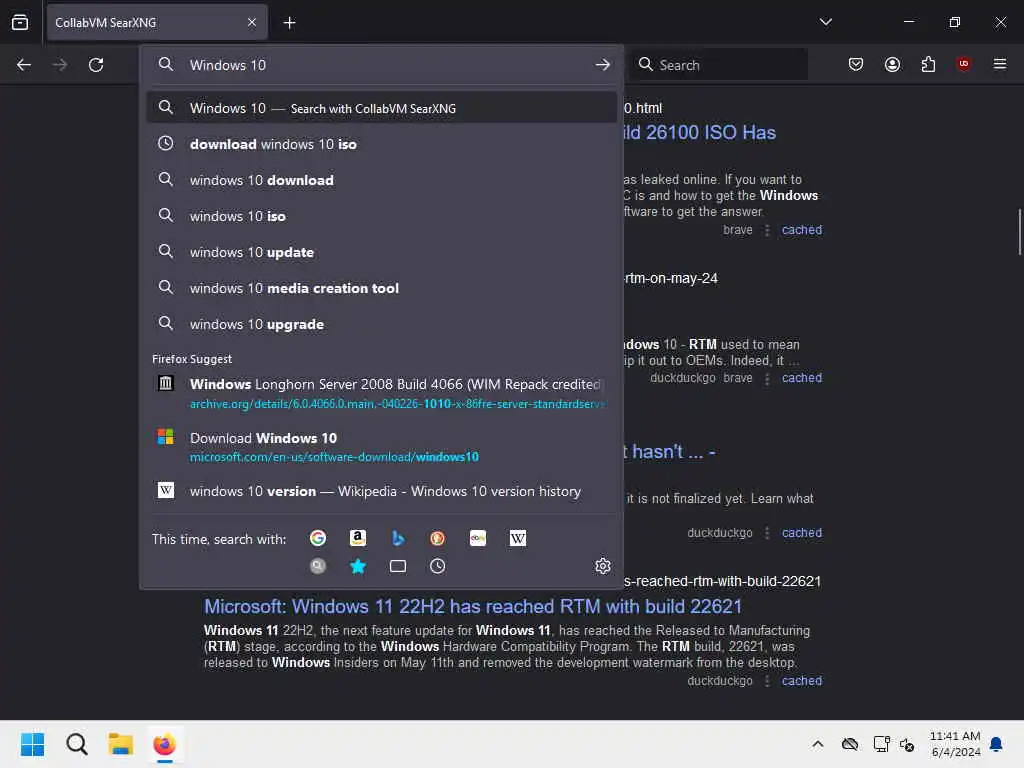
Task: Select 'Windows 10 — Search with CollabVM SearXNG'
Action: pos(382,108)
